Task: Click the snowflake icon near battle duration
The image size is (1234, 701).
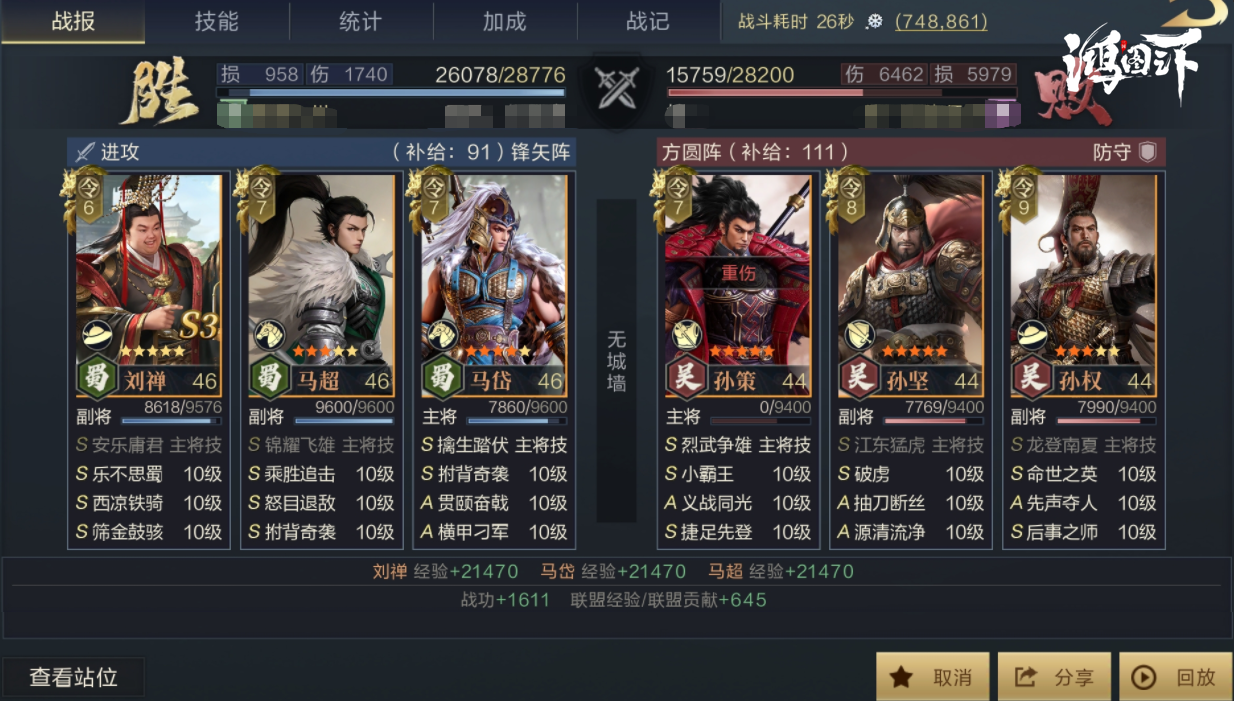Action: coord(875,21)
